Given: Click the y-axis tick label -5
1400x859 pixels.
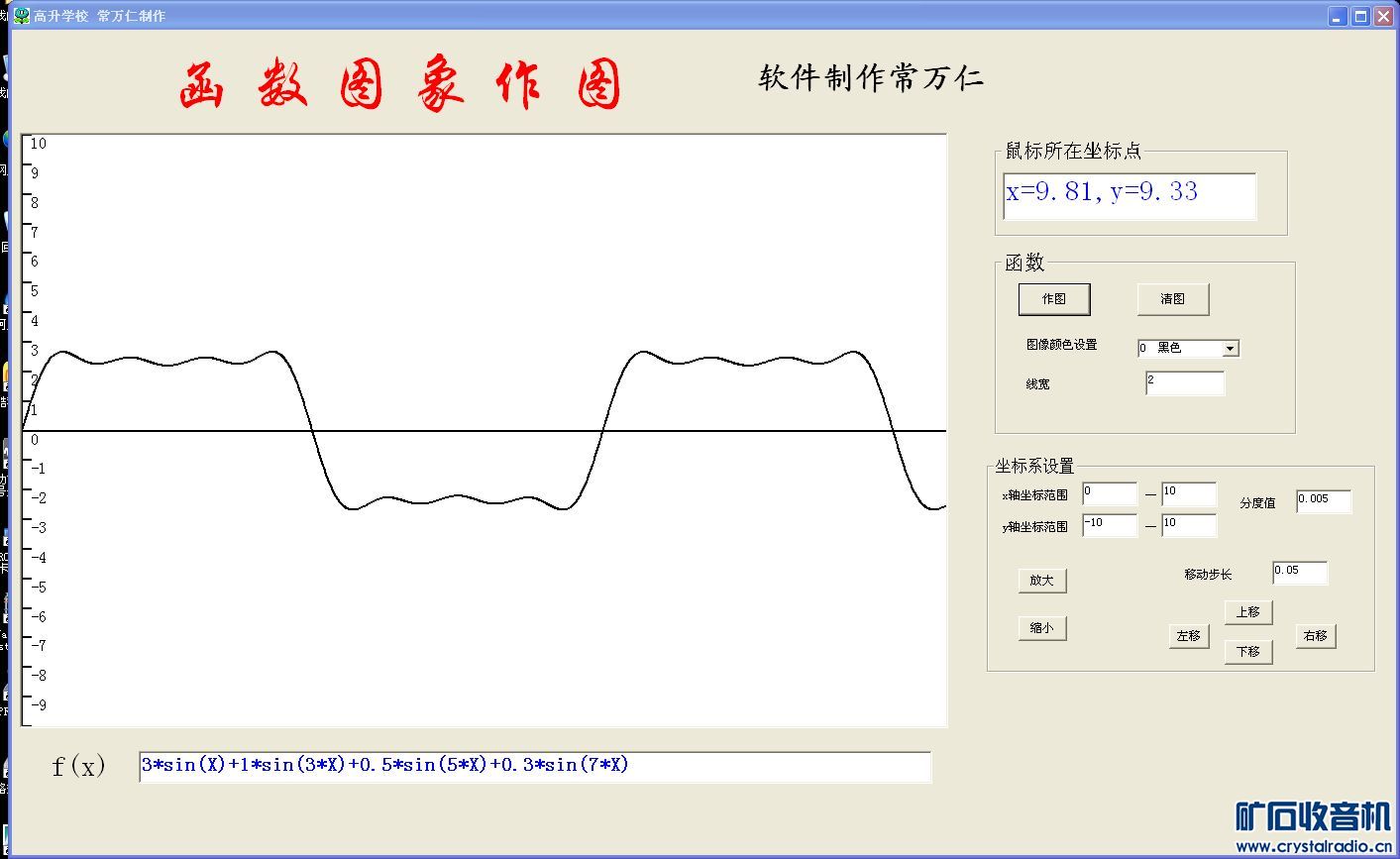Looking at the screenshot, I should click(38, 588).
